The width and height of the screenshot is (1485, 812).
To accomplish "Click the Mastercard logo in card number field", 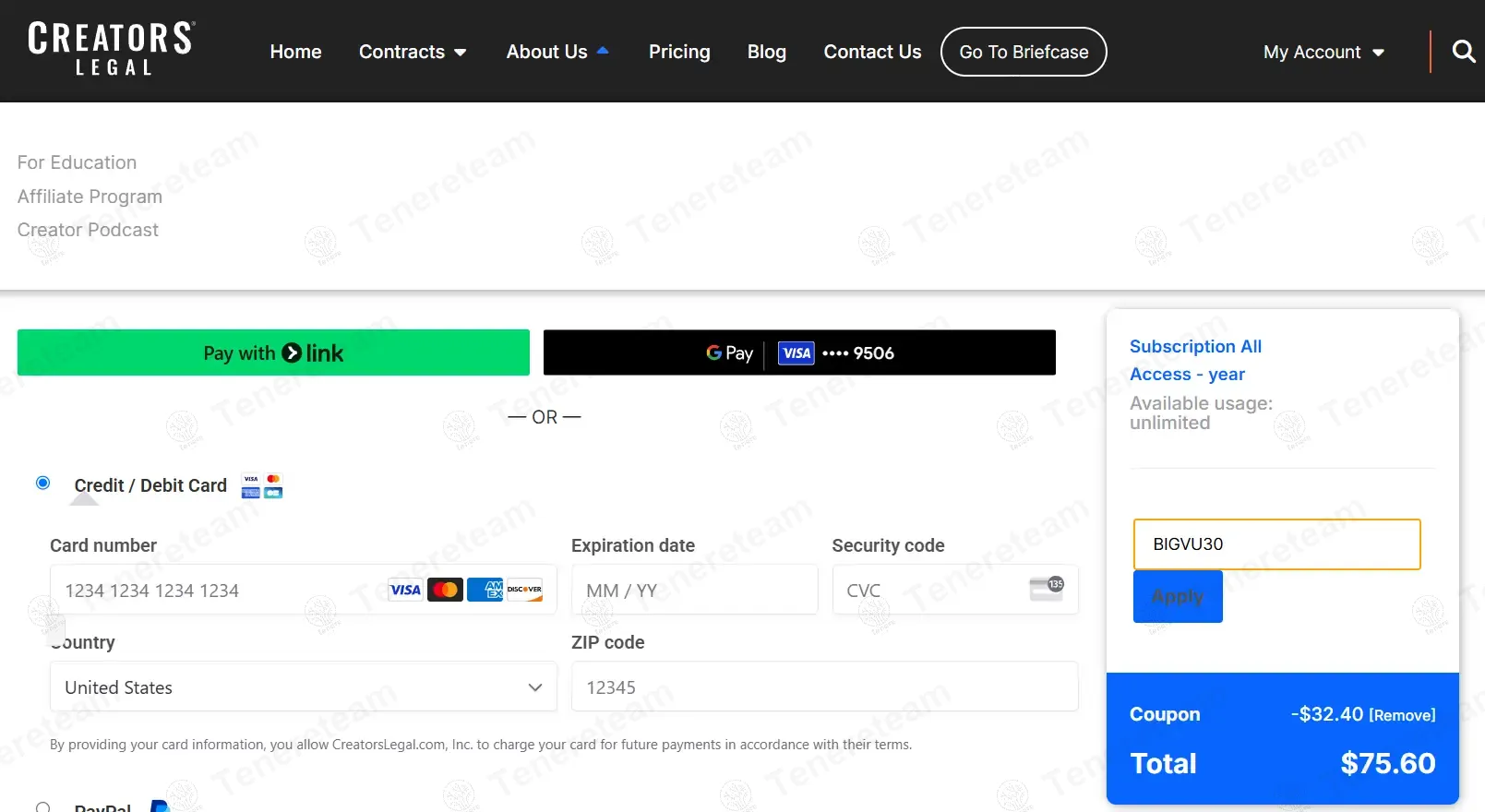I will click(x=445, y=590).
